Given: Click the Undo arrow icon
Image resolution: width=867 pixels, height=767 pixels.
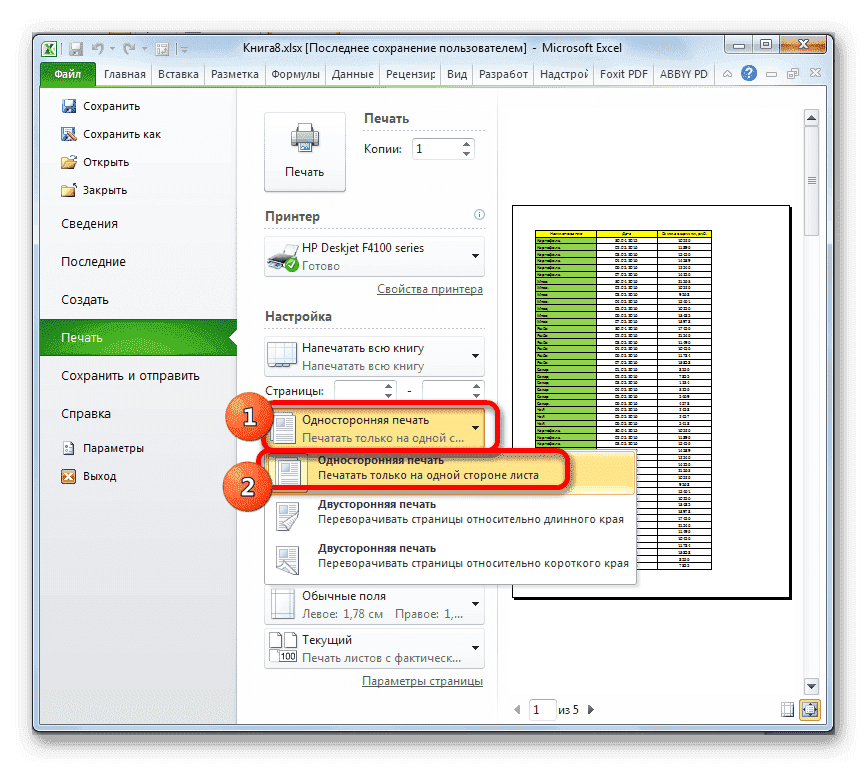Looking at the screenshot, I should (x=98, y=47).
